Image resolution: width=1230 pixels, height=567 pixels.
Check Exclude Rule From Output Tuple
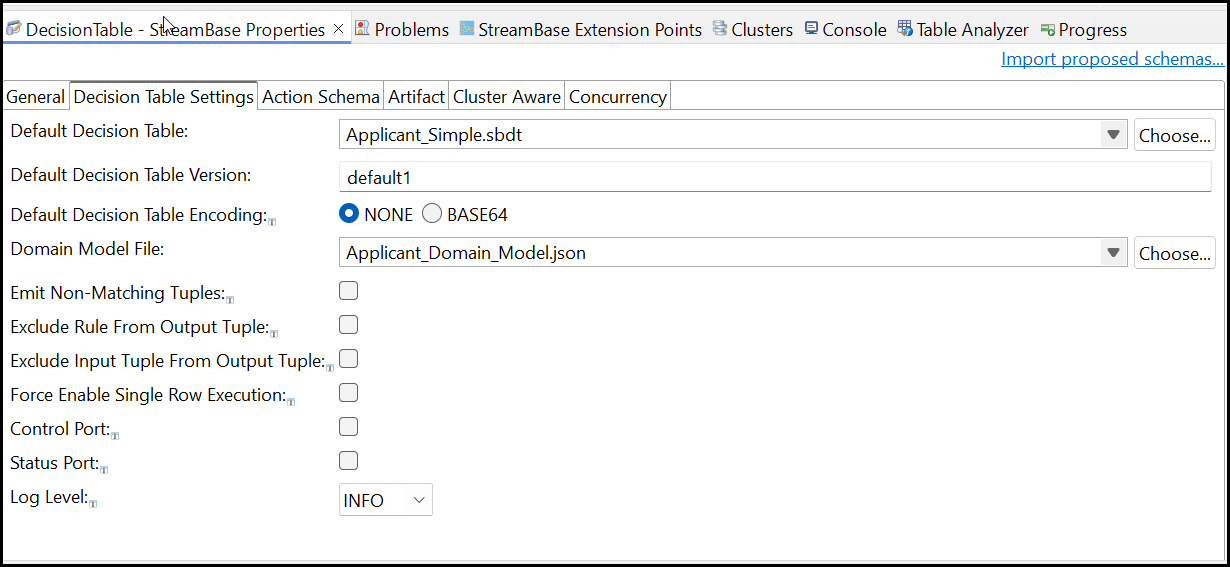pos(348,325)
